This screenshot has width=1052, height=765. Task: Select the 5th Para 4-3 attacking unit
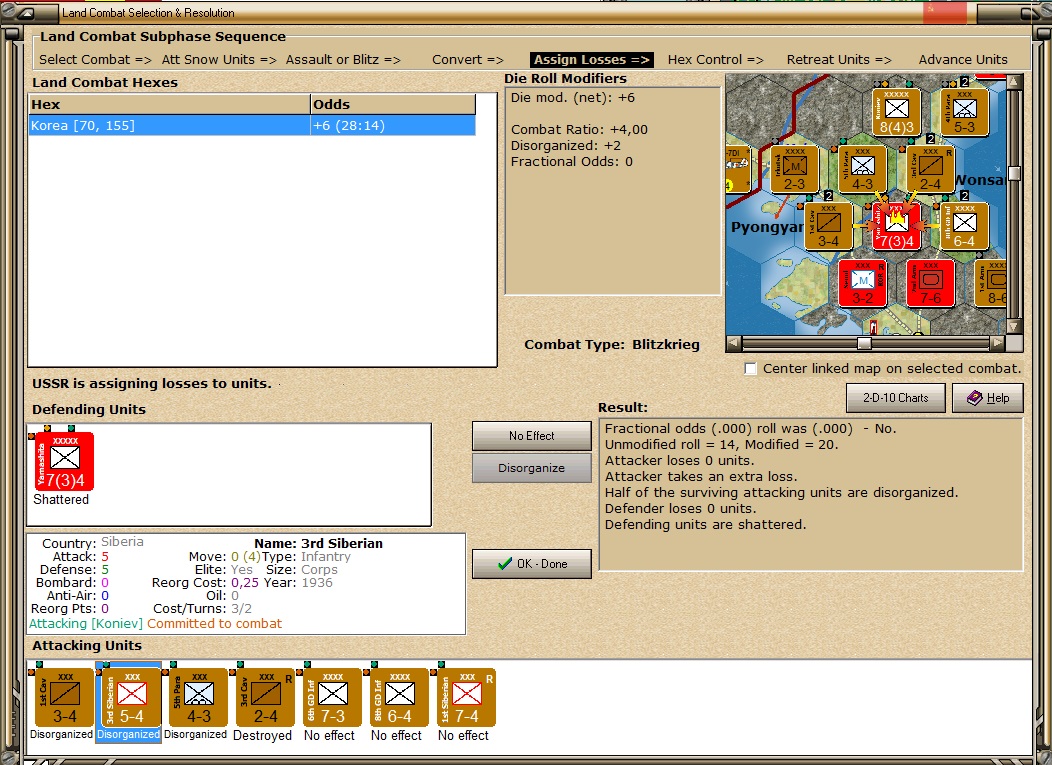pyautogui.click(x=199, y=697)
